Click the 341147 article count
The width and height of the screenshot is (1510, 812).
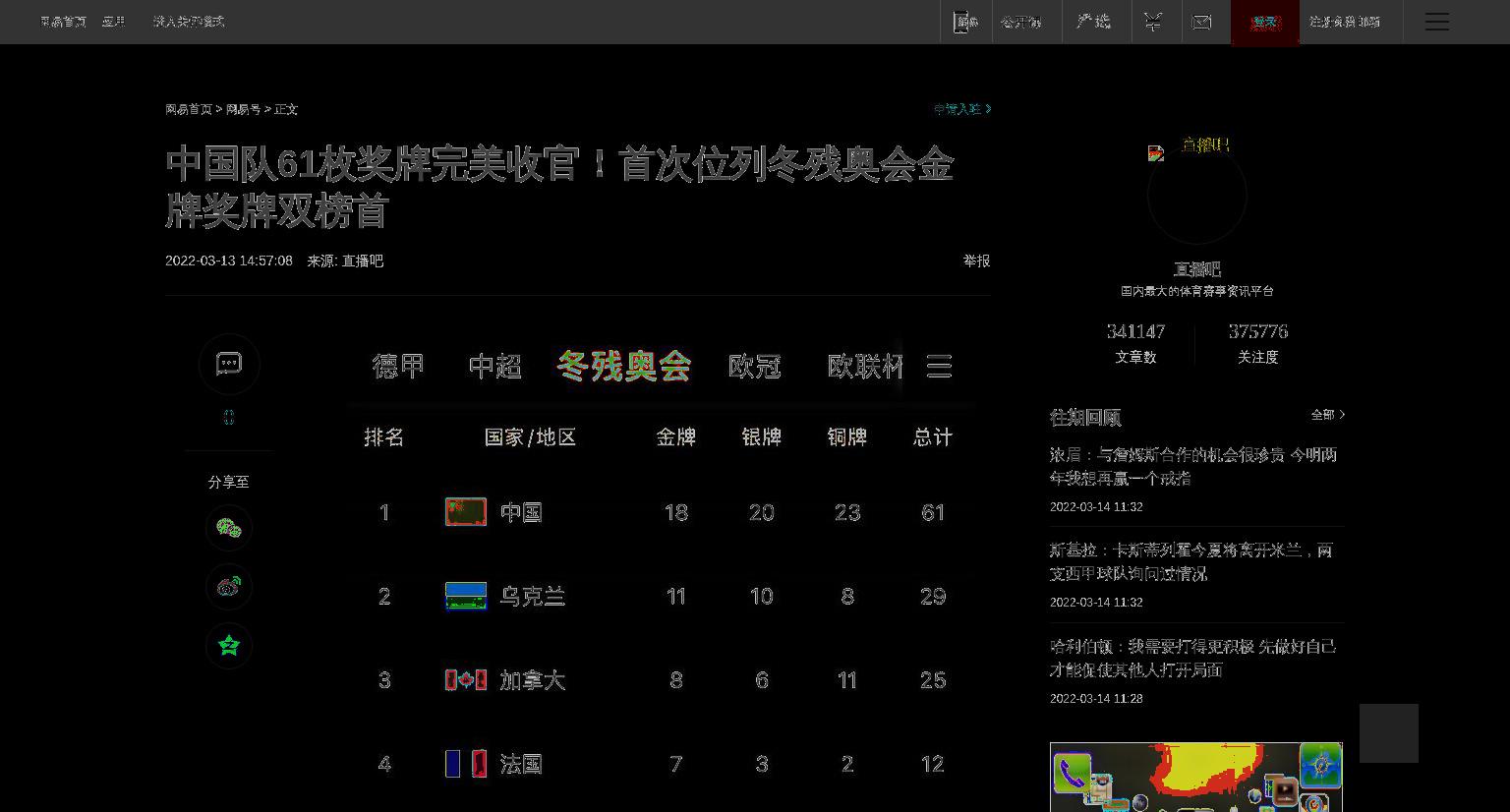click(1135, 331)
